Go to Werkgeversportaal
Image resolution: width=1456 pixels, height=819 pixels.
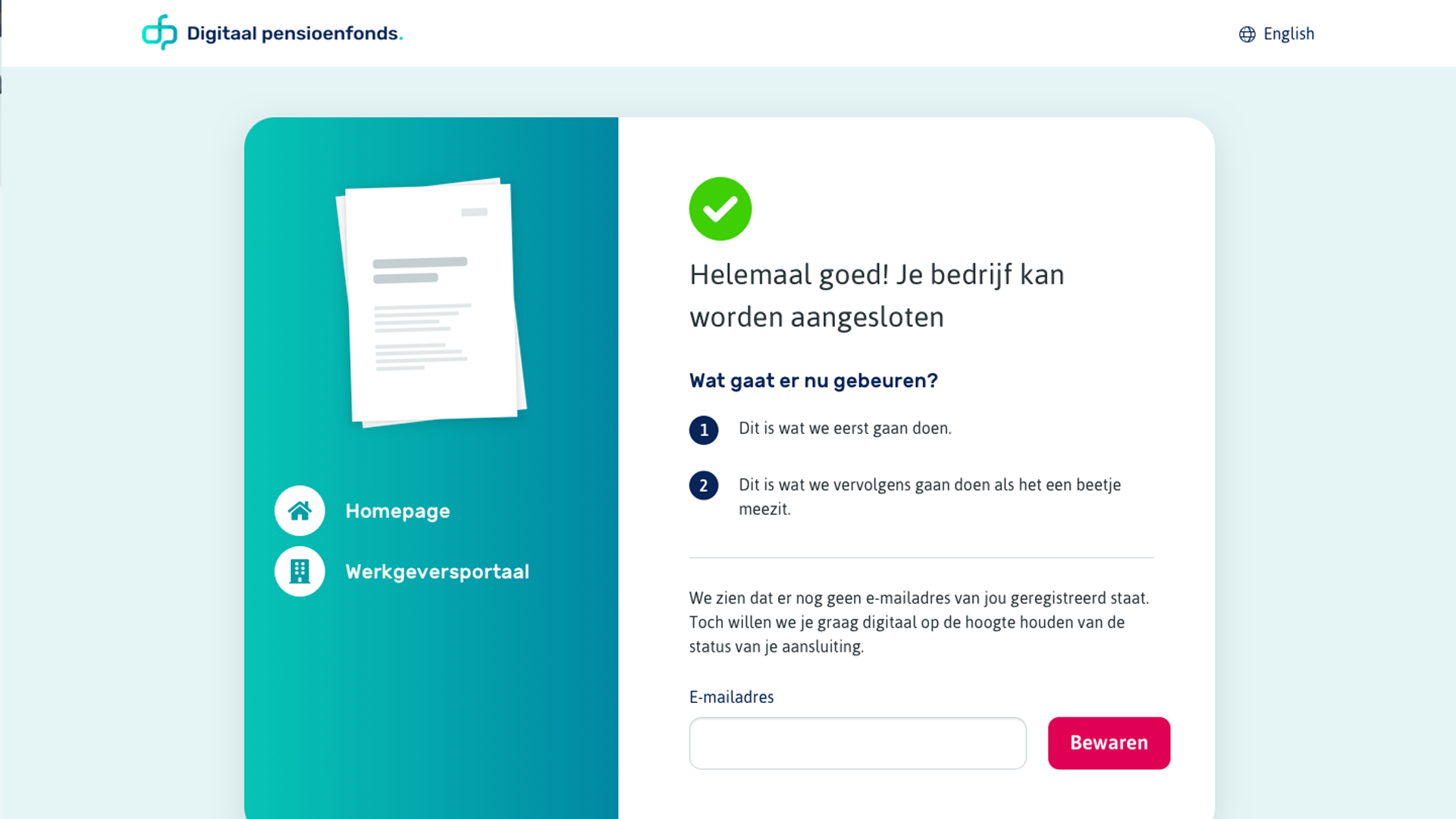point(437,572)
